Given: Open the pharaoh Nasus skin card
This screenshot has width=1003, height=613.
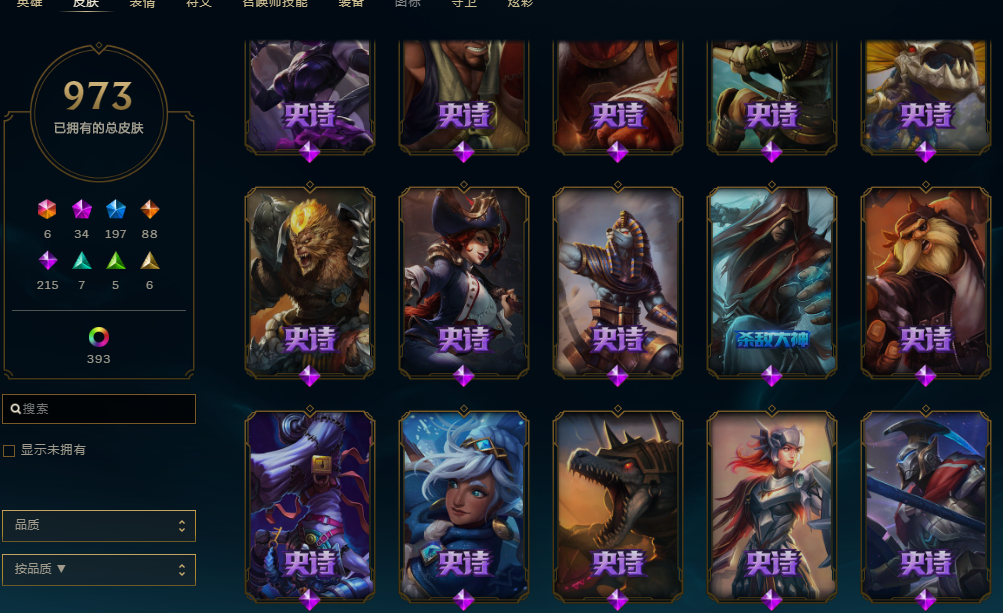Looking at the screenshot, I should click(618, 282).
